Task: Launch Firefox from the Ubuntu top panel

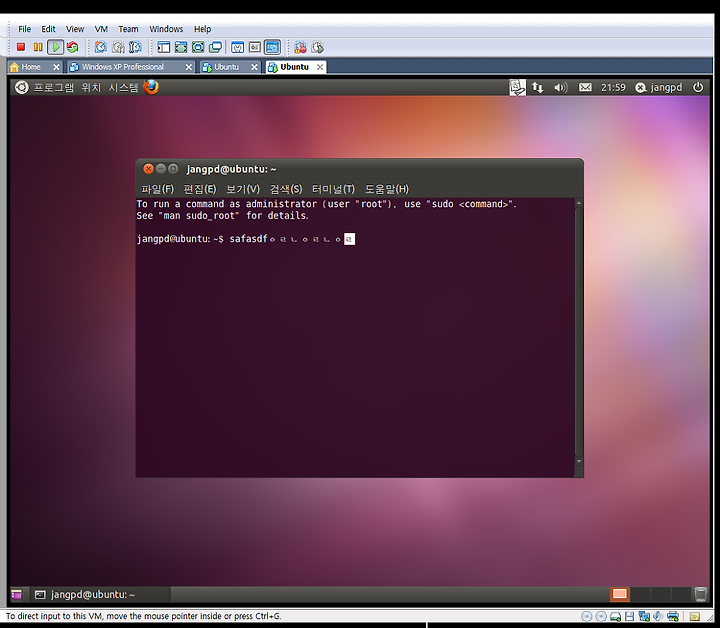Action: (x=151, y=87)
